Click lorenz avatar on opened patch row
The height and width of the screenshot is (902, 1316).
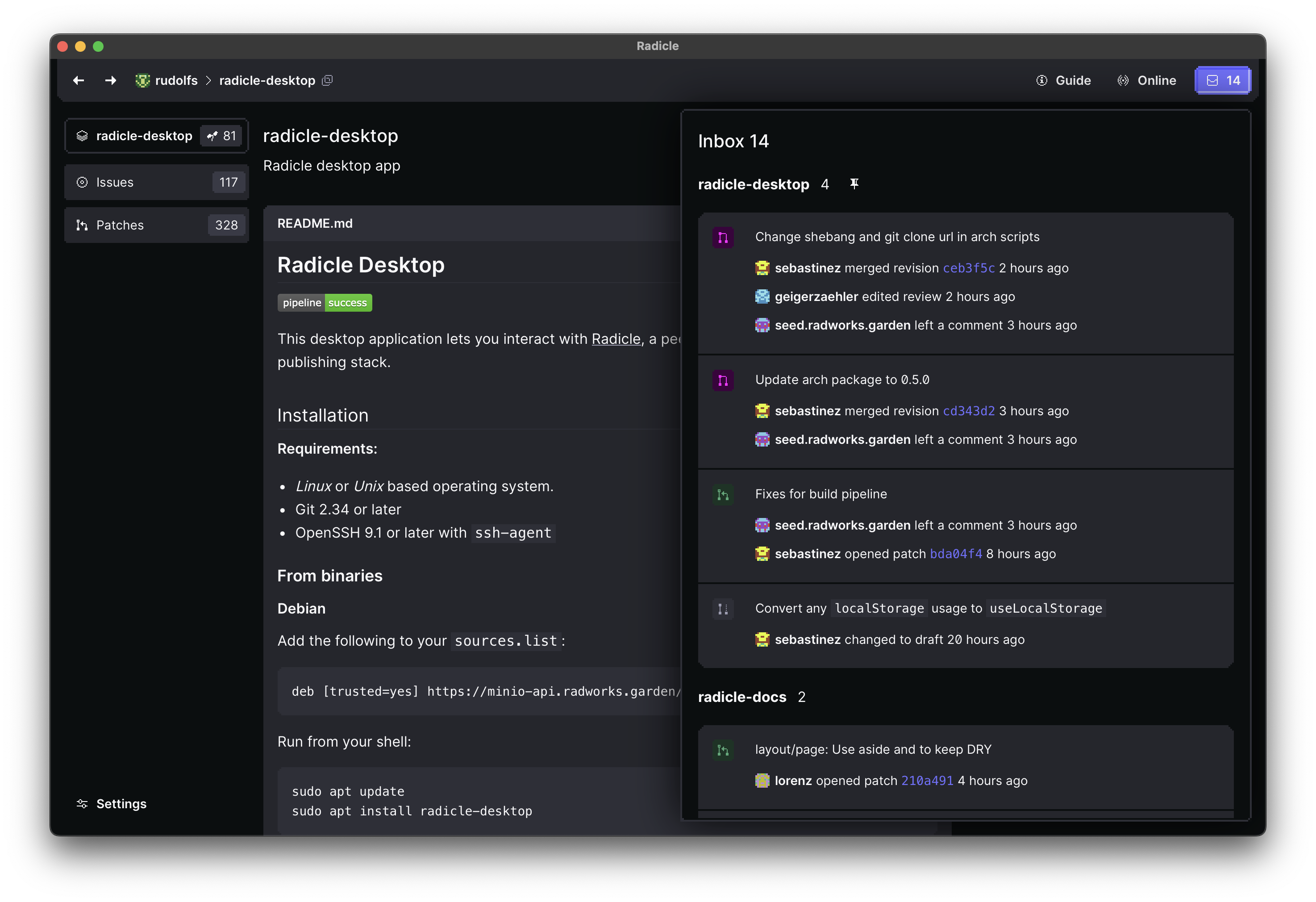click(762, 781)
